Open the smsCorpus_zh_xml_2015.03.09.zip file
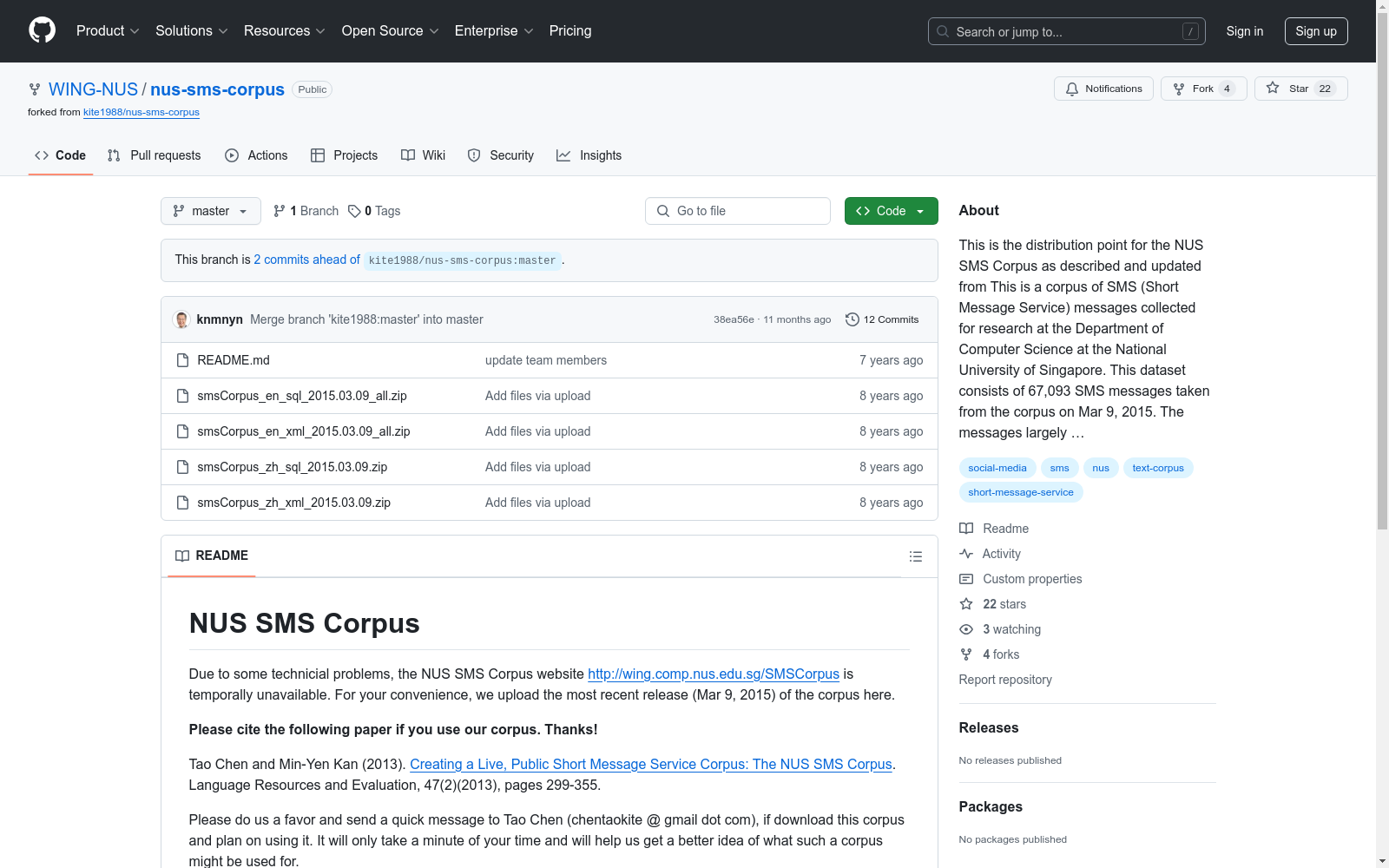 click(293, 503)
